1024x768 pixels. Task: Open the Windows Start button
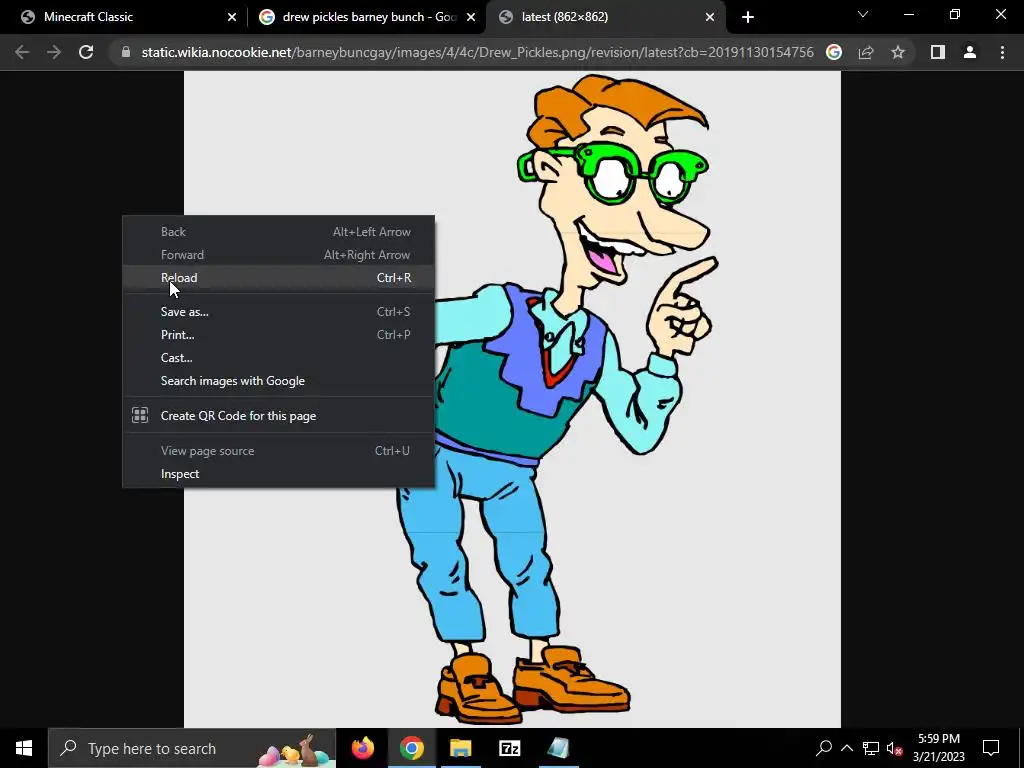coord(24,748)
